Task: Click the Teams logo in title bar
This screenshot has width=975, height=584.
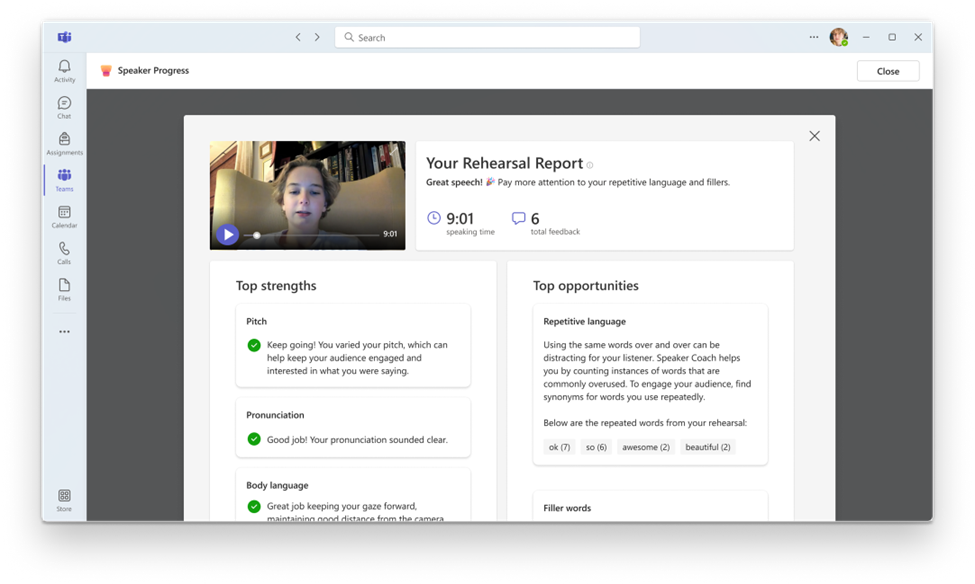Action: click(x=65, y=37)
